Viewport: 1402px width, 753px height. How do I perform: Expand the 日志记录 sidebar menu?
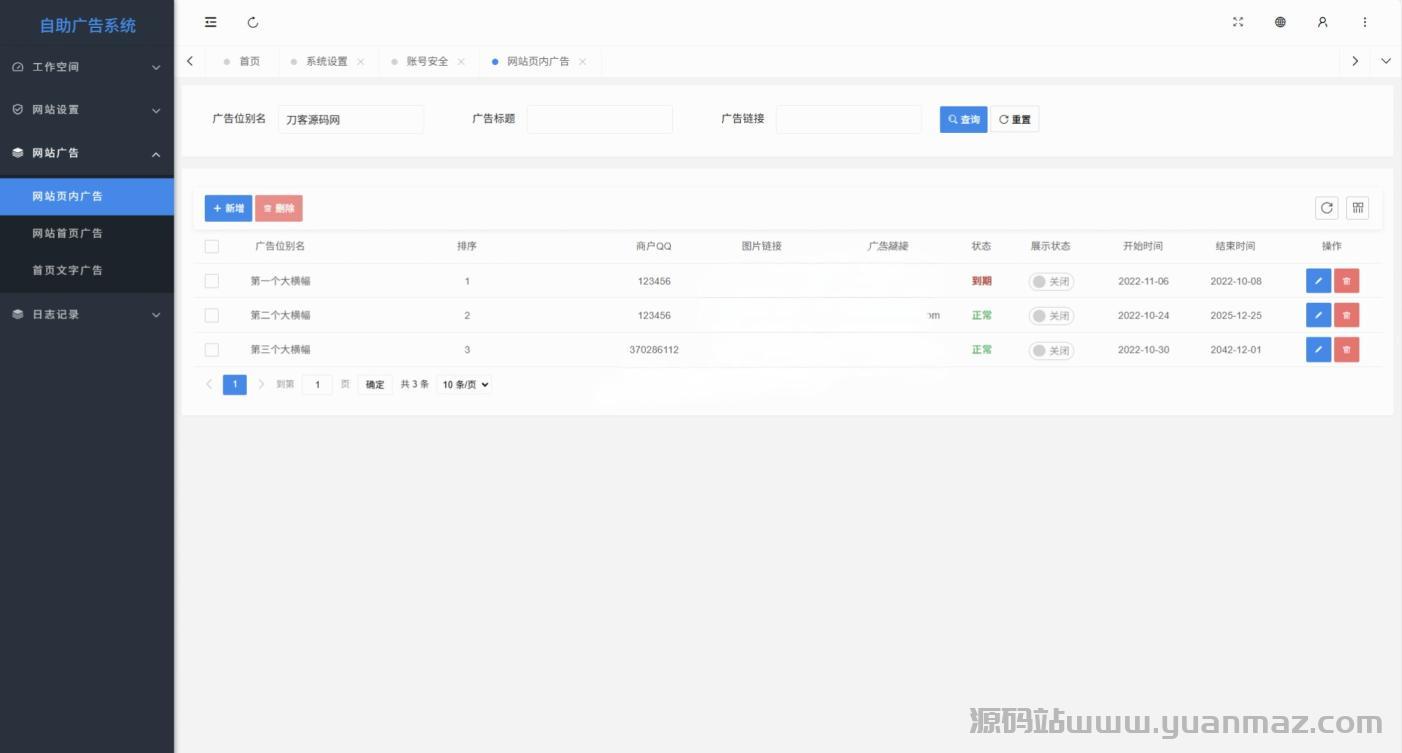86,314
